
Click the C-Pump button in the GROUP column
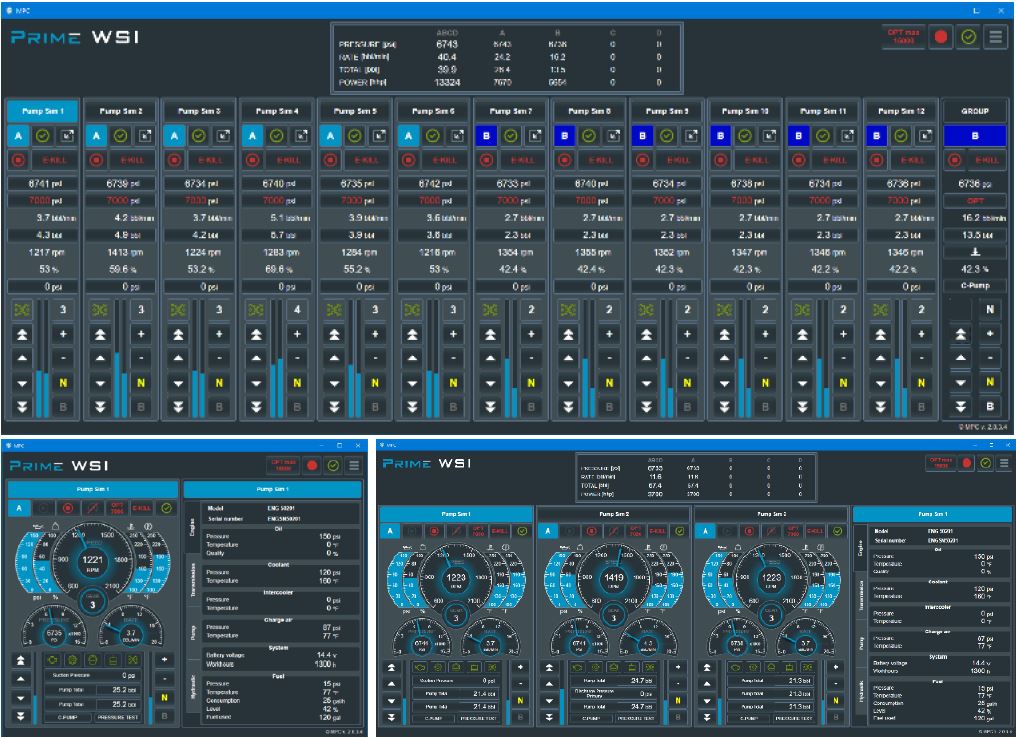point(975,285)
